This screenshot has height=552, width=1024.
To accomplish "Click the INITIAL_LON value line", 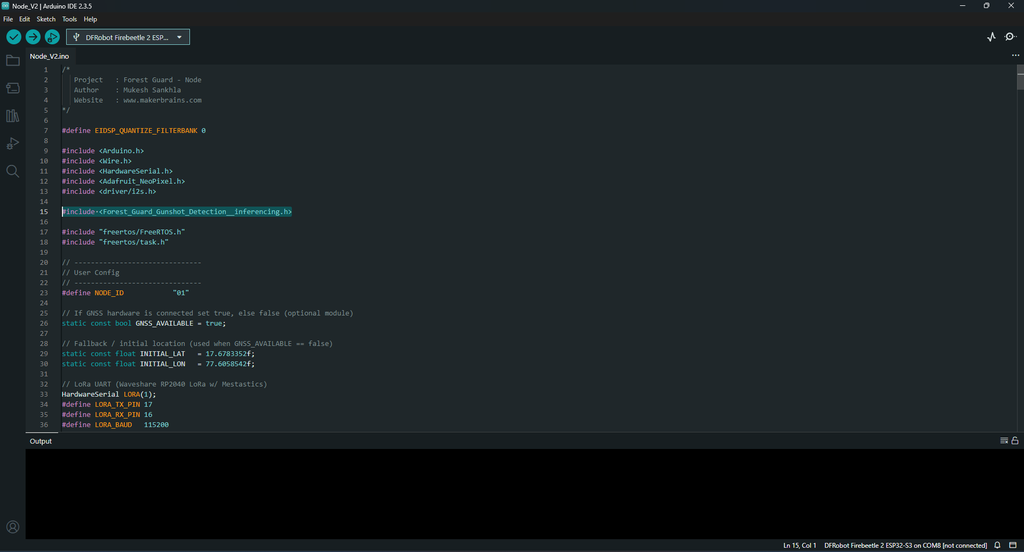I will [158, 364].
